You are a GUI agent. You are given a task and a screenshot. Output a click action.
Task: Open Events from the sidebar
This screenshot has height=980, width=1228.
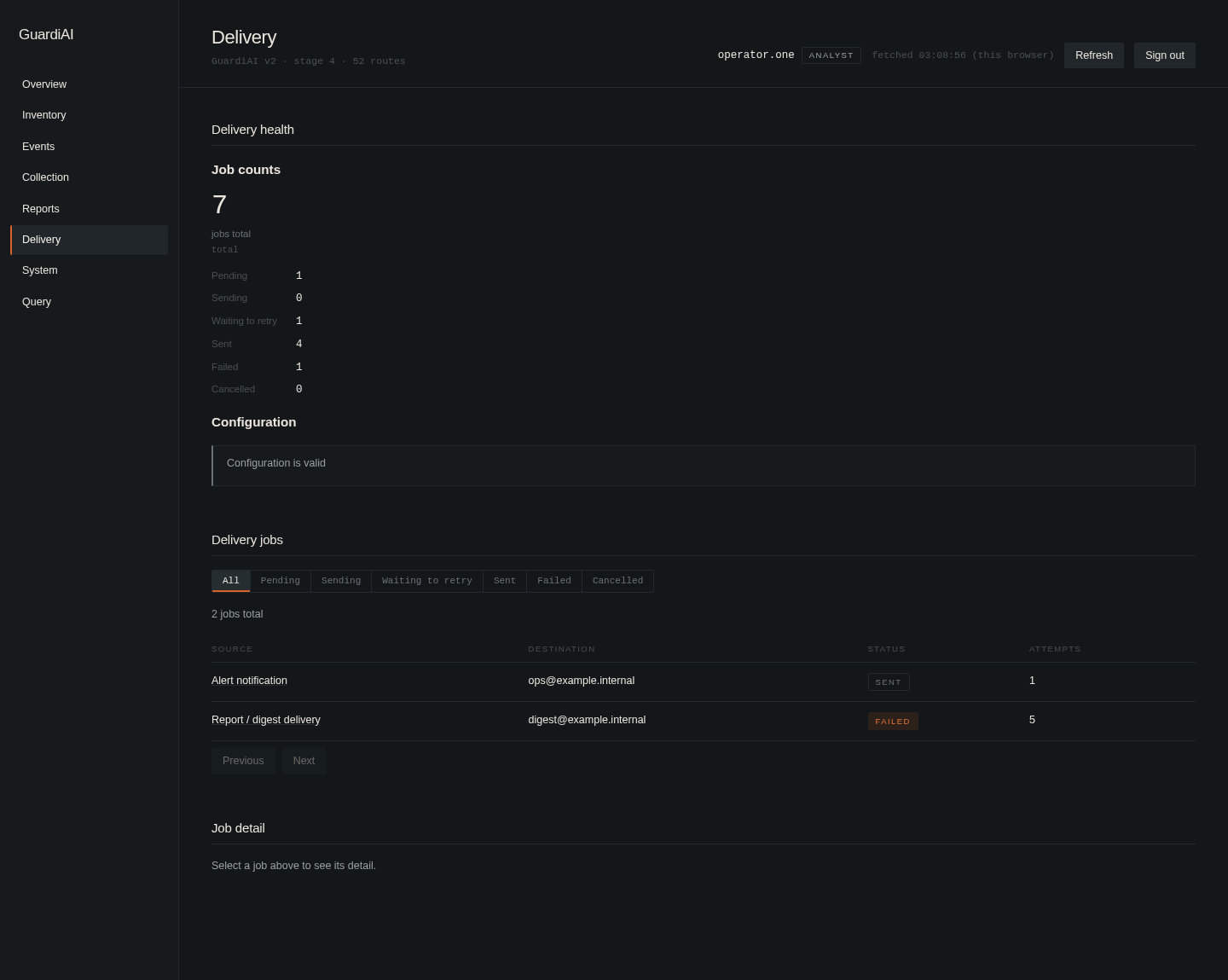tap(89, 147)
